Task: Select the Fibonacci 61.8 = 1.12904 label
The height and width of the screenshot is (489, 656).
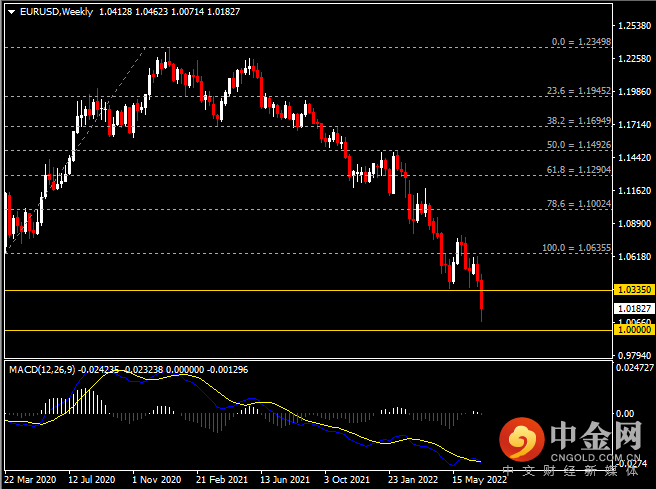Action: click(x=579, y=170)
